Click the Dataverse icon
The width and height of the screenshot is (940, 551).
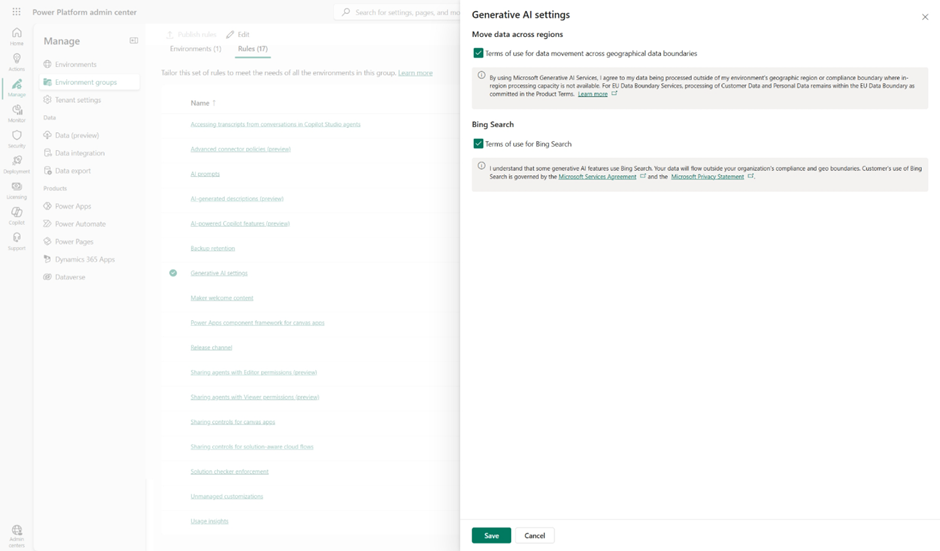click(x=47, y=277)
